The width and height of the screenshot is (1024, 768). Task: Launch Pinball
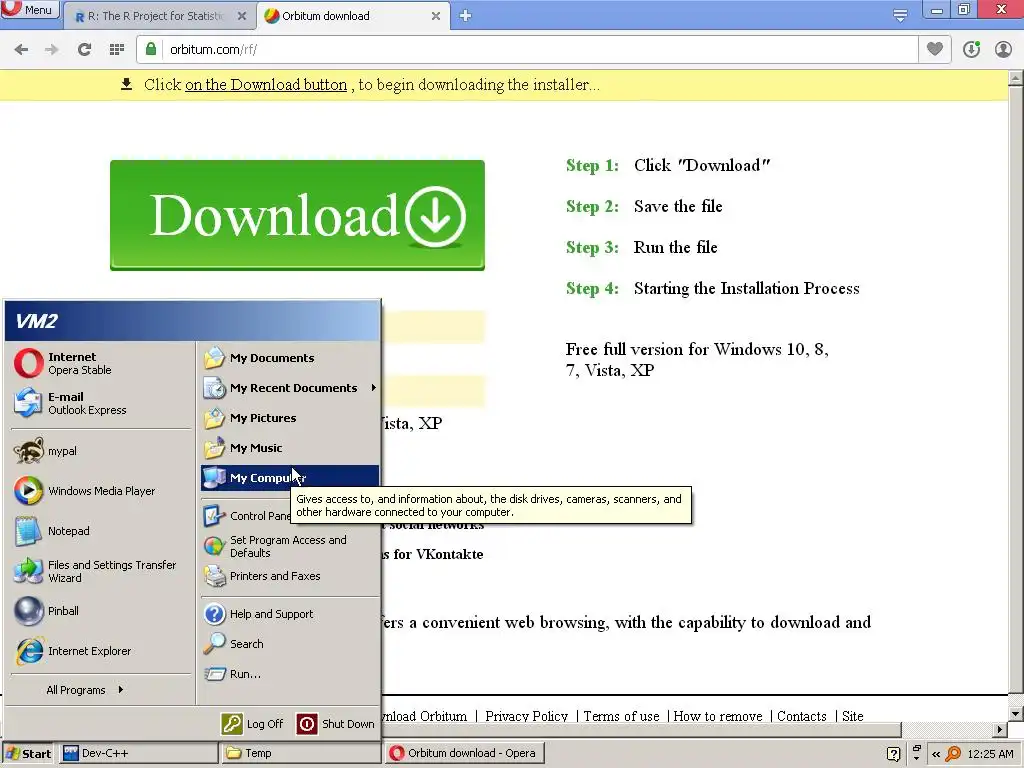[x=101, y=611]
